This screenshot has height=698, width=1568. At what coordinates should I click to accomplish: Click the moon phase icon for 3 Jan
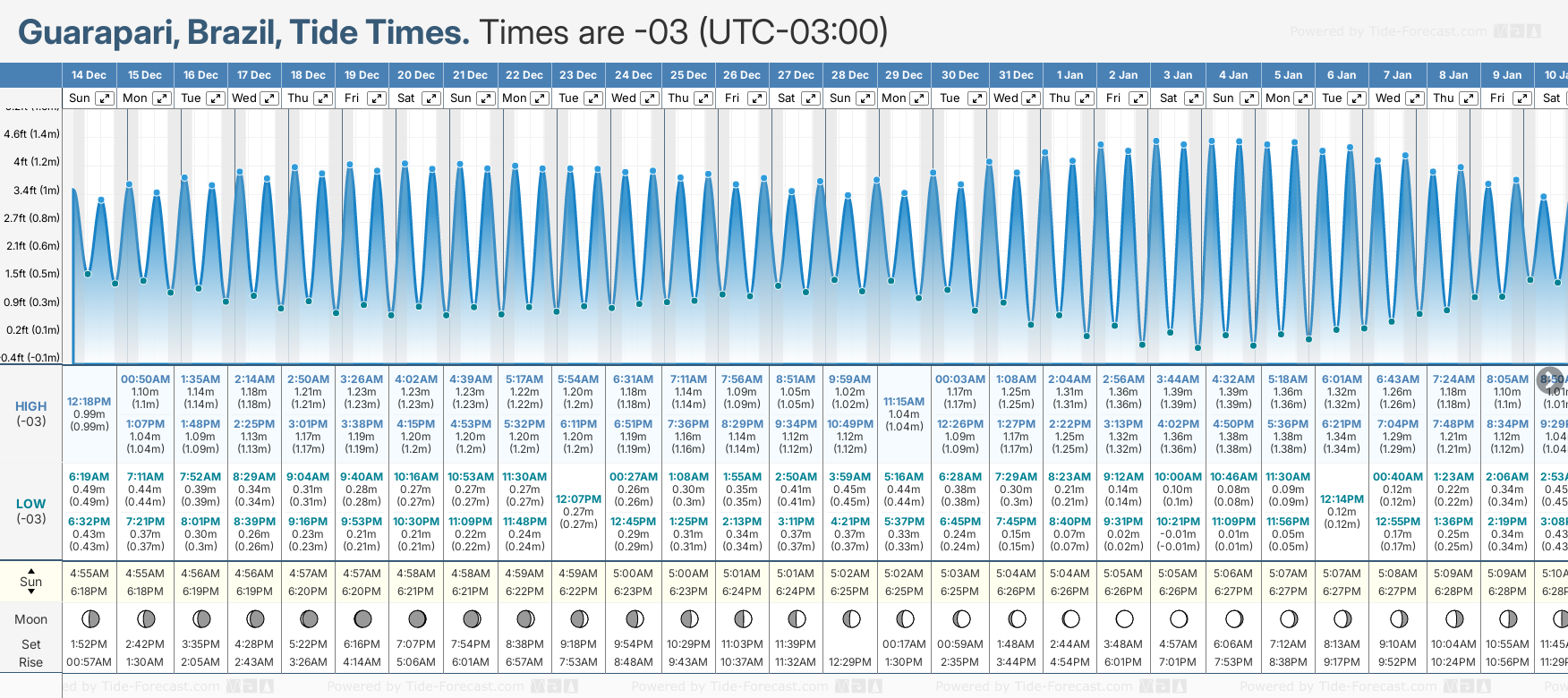(1179, 618)
